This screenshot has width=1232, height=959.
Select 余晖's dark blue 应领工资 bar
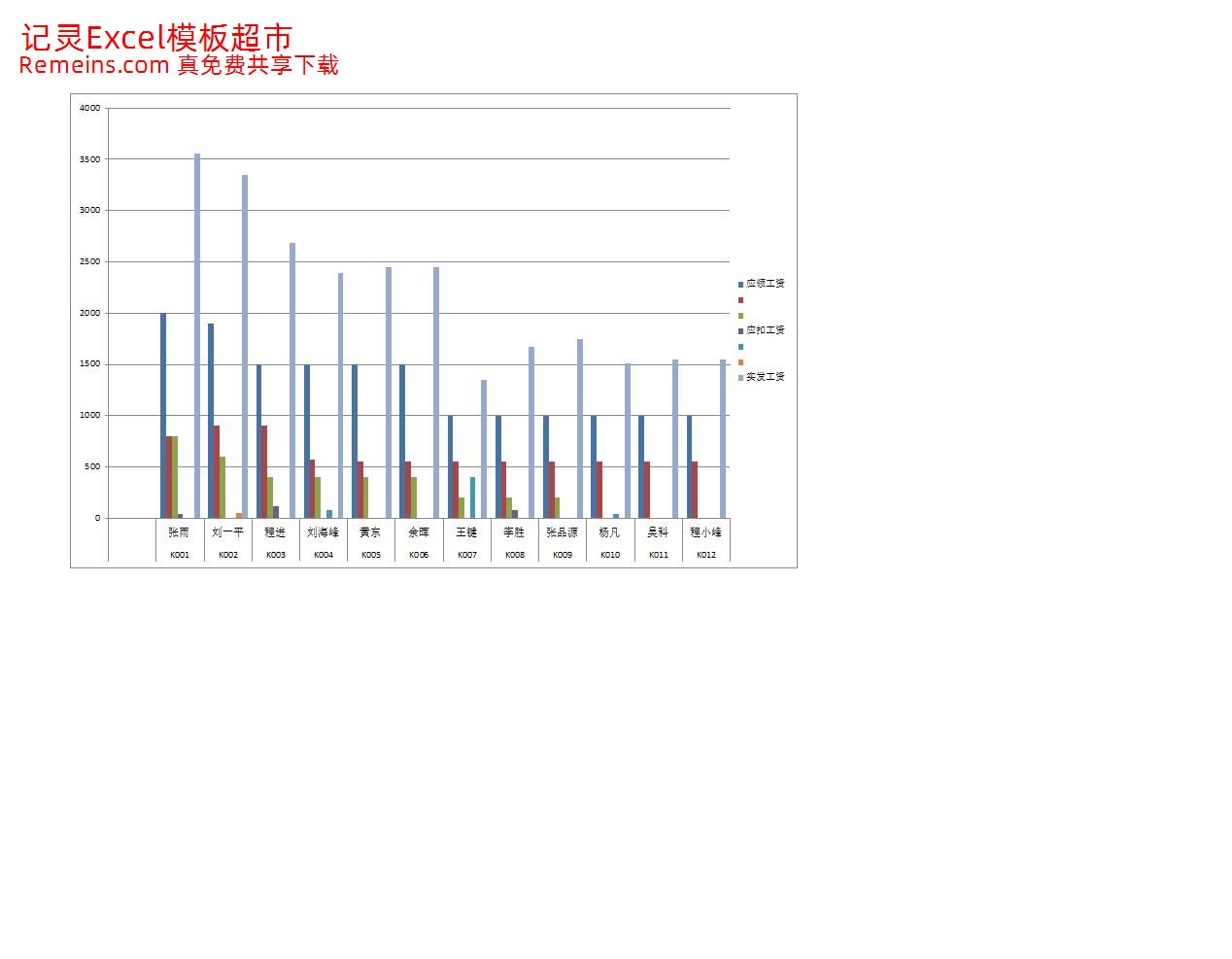point(402,441)
